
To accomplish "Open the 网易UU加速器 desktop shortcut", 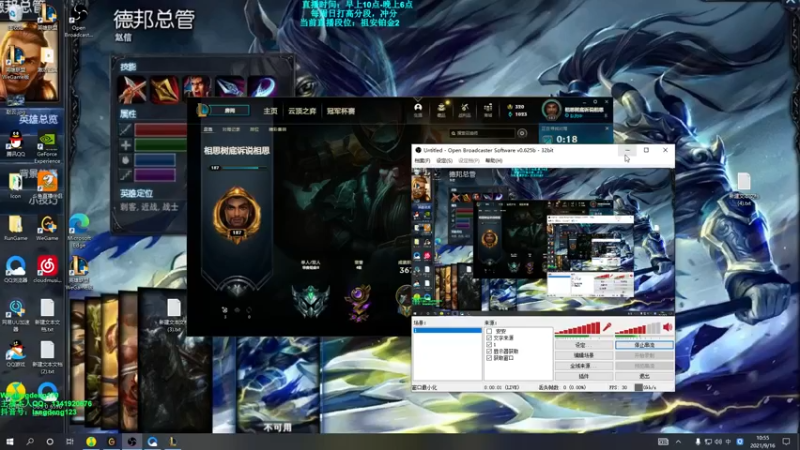I will [15, 315].
